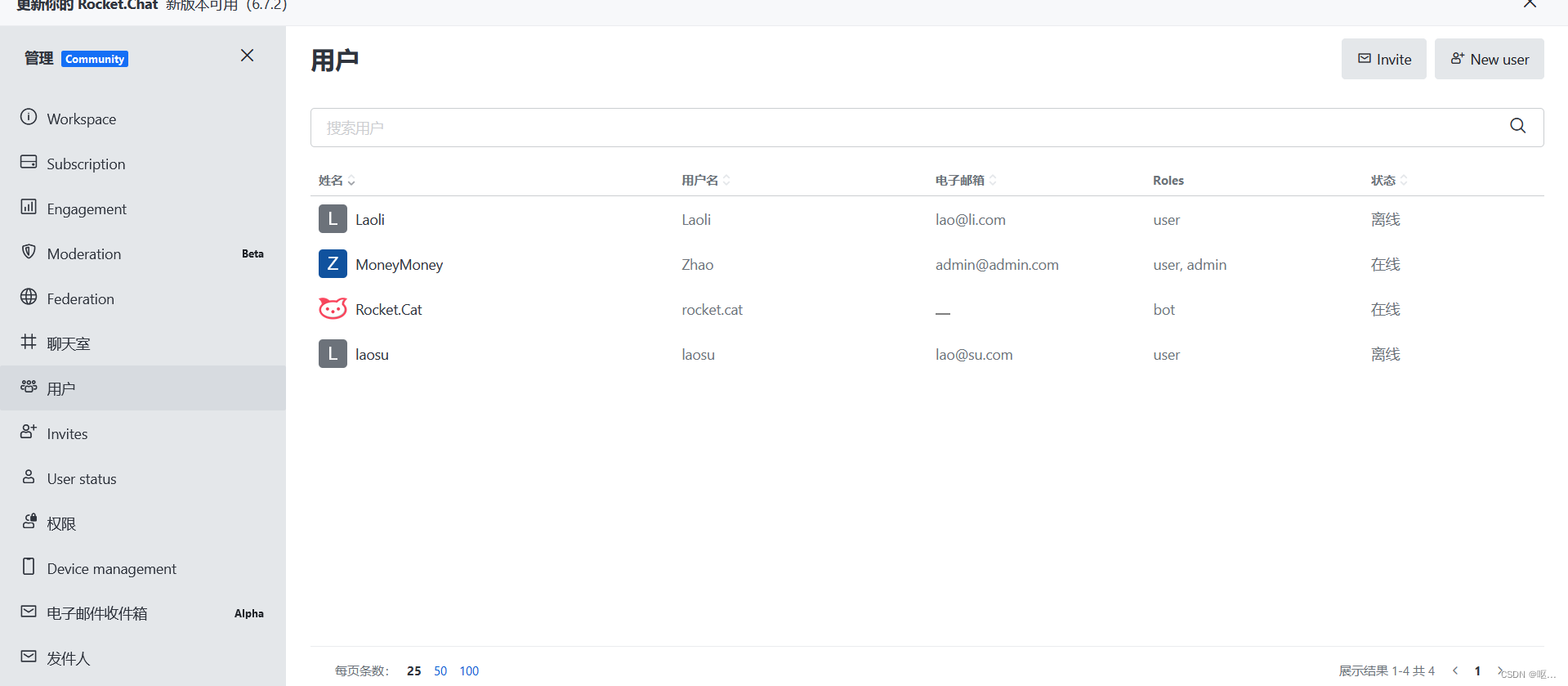Open Device management menu item

point(143,568)
